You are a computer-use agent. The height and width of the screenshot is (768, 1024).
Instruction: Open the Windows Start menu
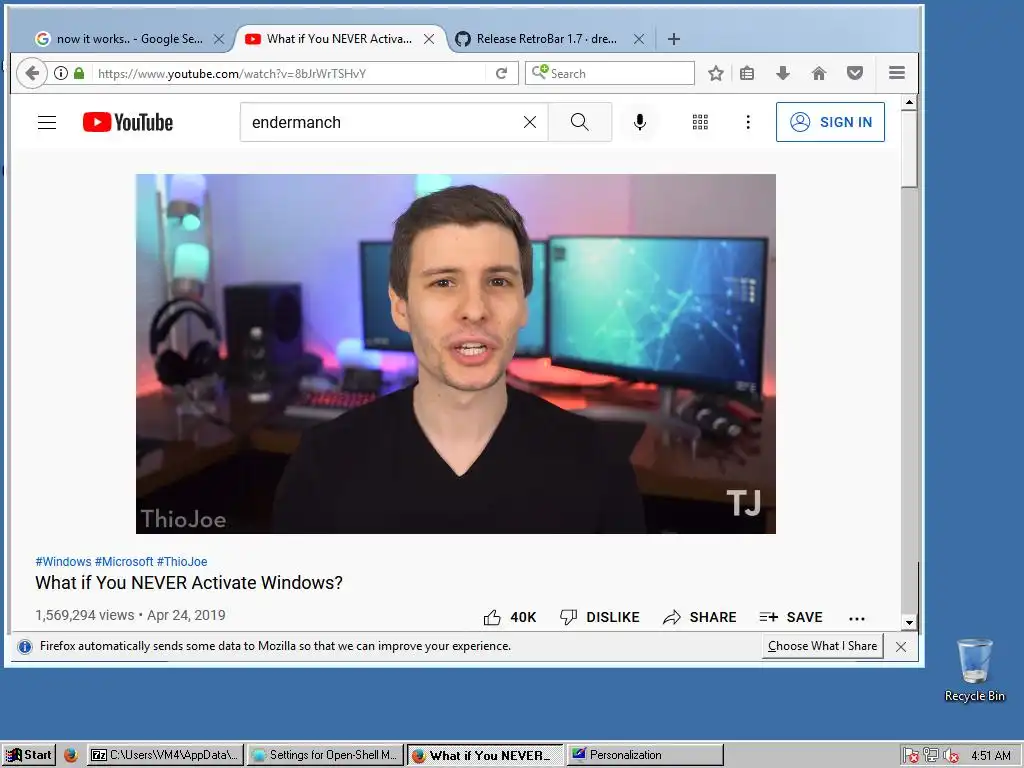pyautogui.click(x=29, y=755)
